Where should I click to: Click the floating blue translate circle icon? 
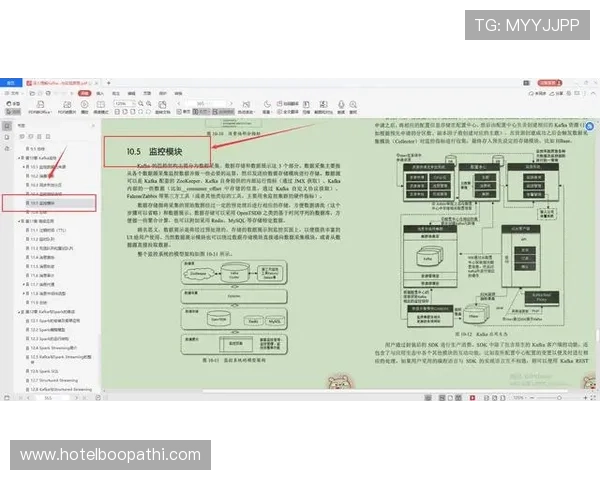tap(590, 126)
